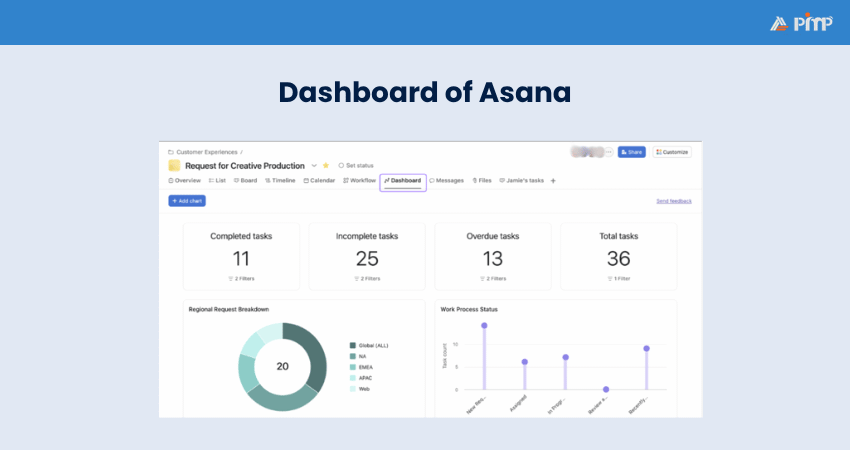Click the APAC legend swatch
Screen dimensions: 850x450
click(353, 378)
